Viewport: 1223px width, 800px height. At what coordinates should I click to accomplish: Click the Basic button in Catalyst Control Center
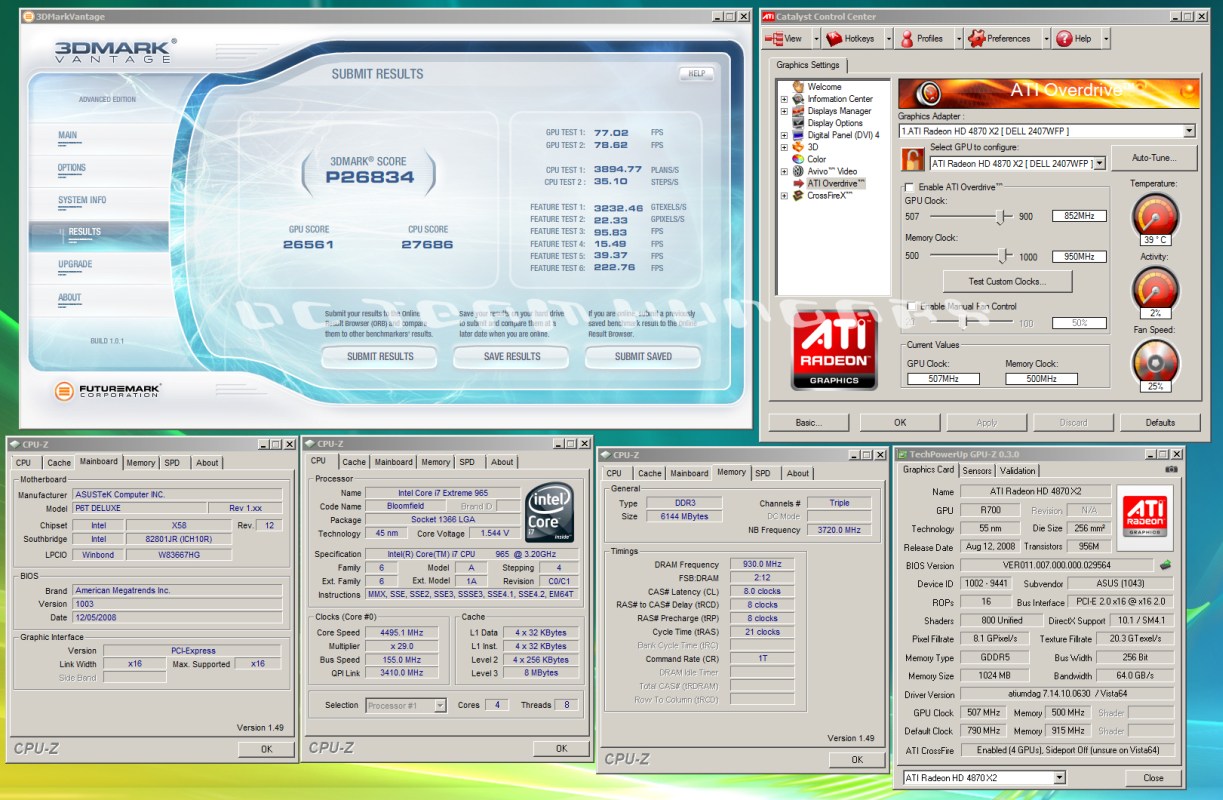point(808,422)
